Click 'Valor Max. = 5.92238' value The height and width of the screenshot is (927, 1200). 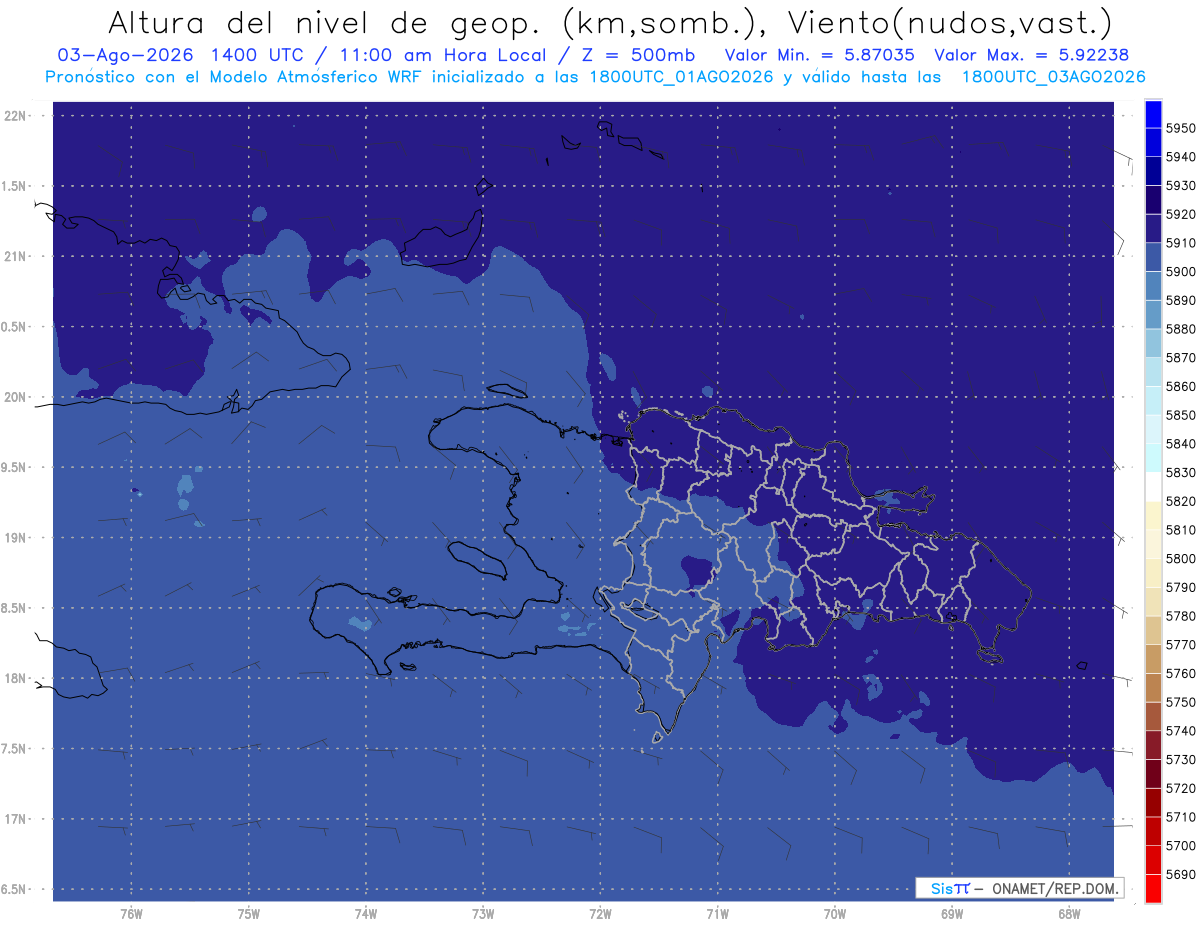(1032, 55)
